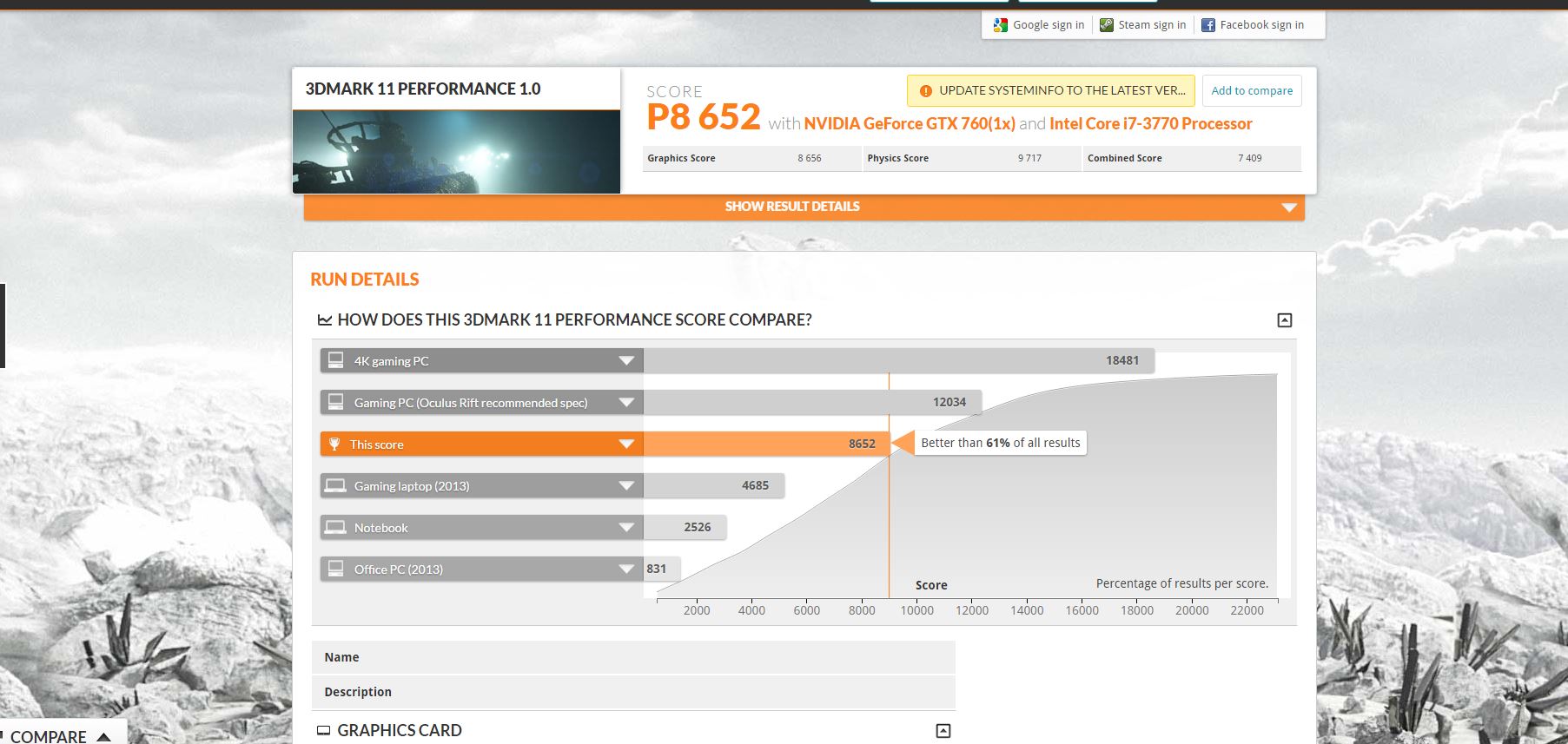Click the Combined Score value 7 409
This screenshot has height=744, width=1568.
coord(1250,158)
